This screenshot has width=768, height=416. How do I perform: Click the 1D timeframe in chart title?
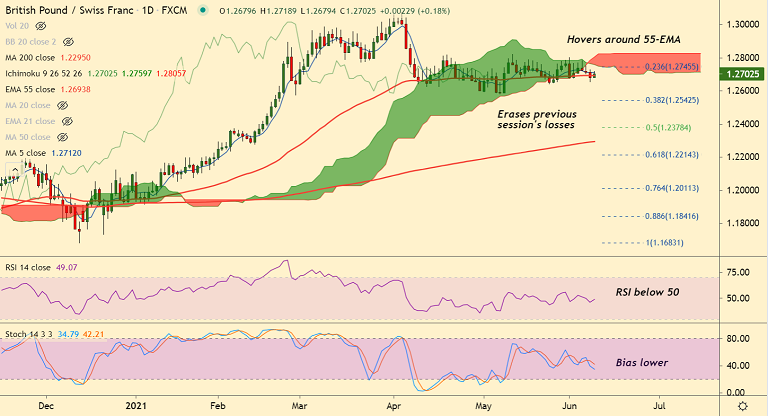pos(147,10)
